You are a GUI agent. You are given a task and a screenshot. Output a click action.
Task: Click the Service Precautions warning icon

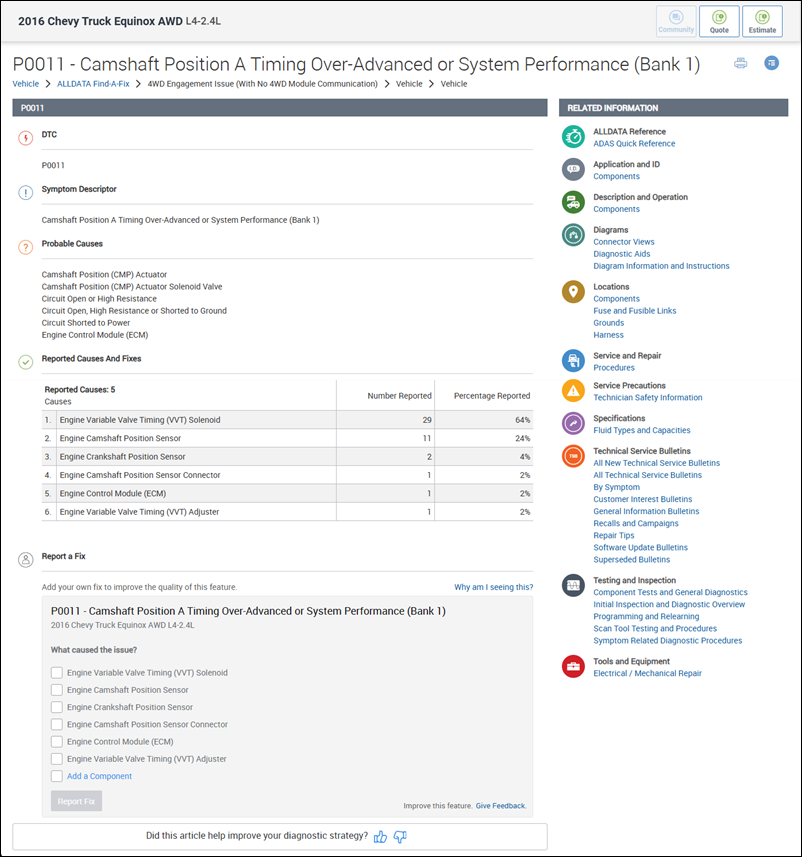pos(573,391)
